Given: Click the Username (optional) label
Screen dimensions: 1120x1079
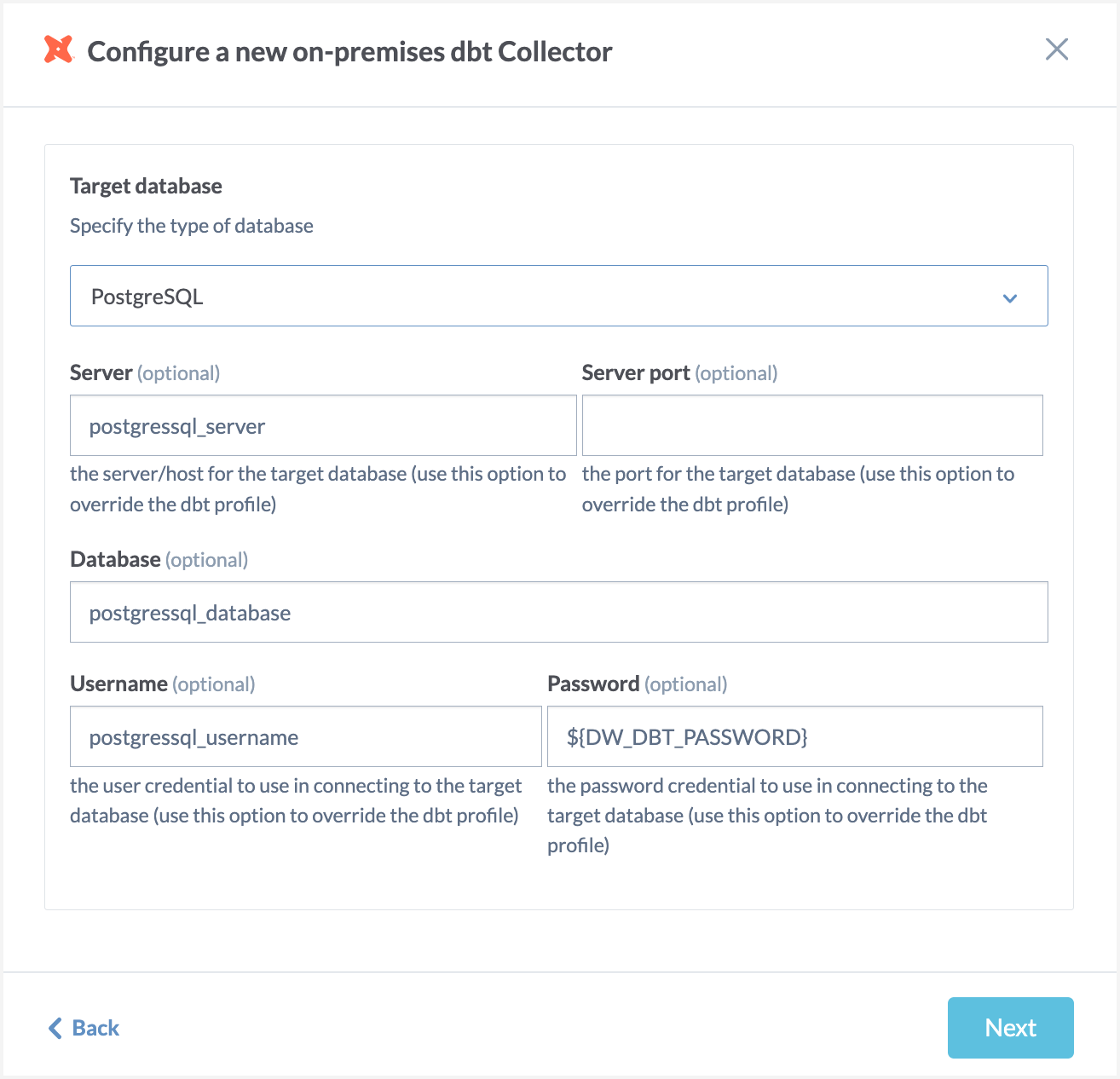Looking at the screenshot, I should coord(162,684).
